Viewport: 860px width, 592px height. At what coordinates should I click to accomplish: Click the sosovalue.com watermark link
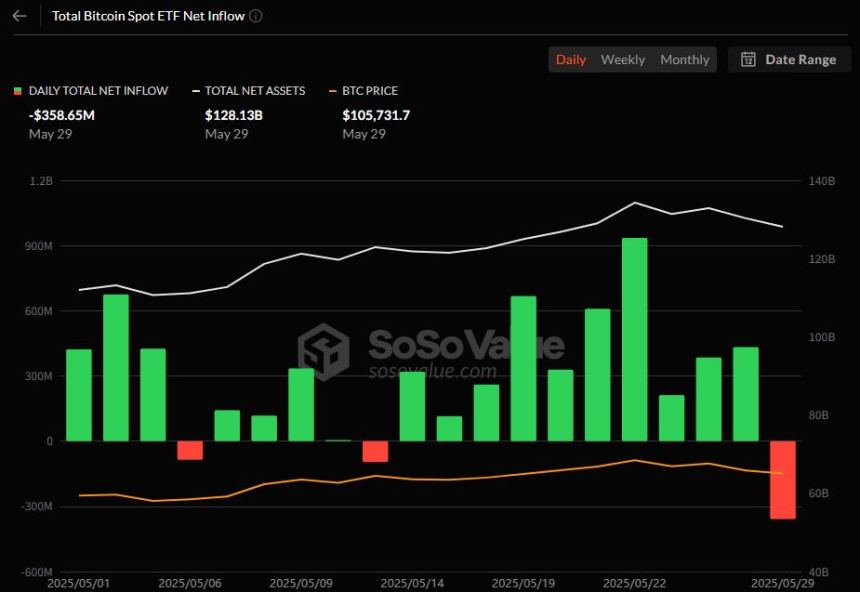(x=432, y=371)
